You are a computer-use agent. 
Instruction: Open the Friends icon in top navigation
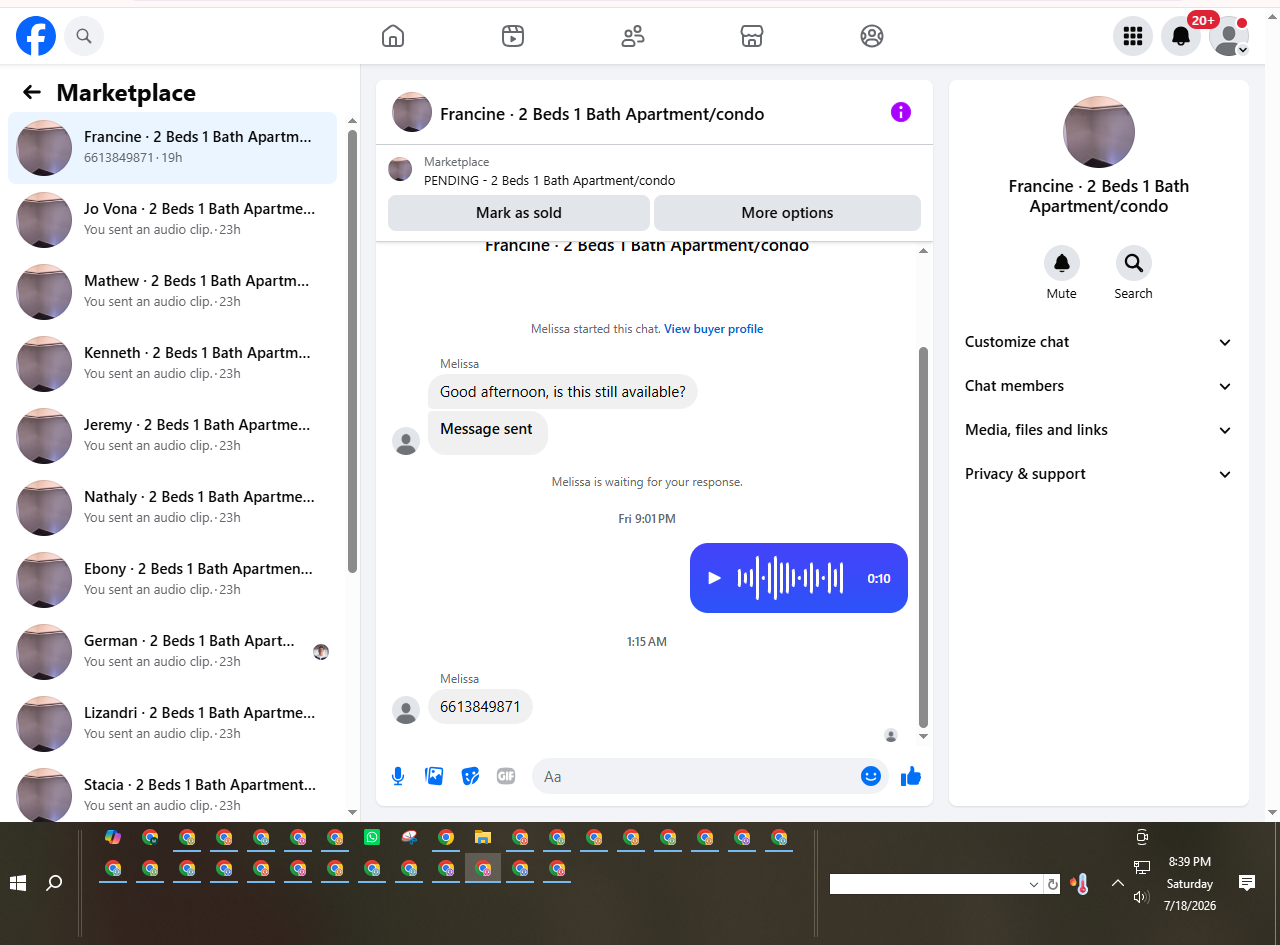(x=633, y=36)
